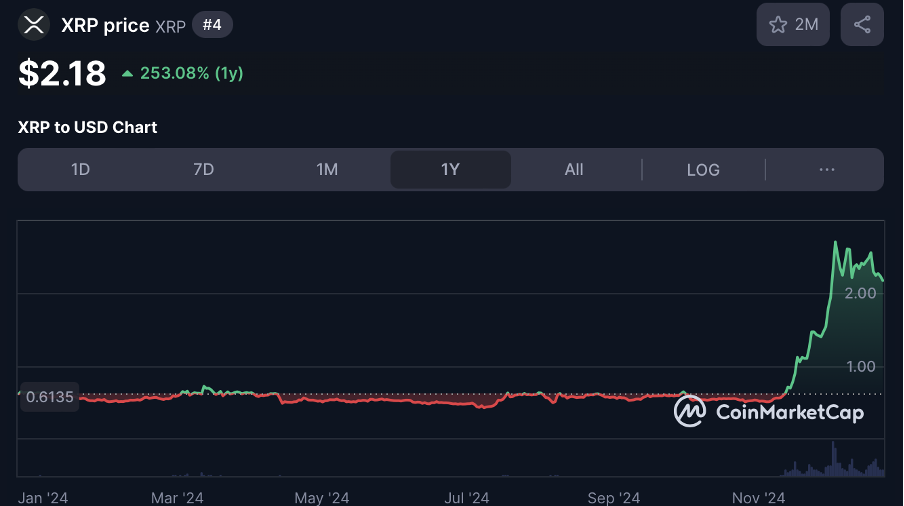This screenshot has width=904, height=506.
Task: Click the Nov '24 axis label
Action: 759,497
